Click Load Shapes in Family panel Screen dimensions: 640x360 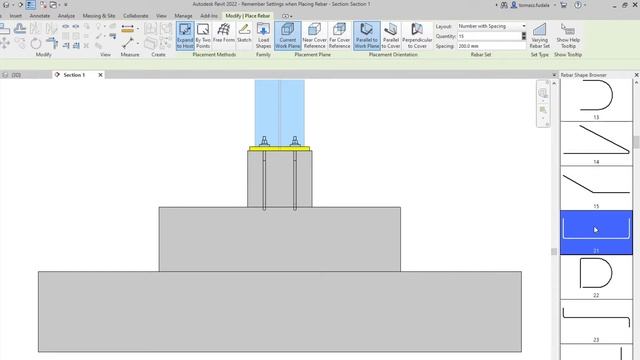tap(263, 36)
